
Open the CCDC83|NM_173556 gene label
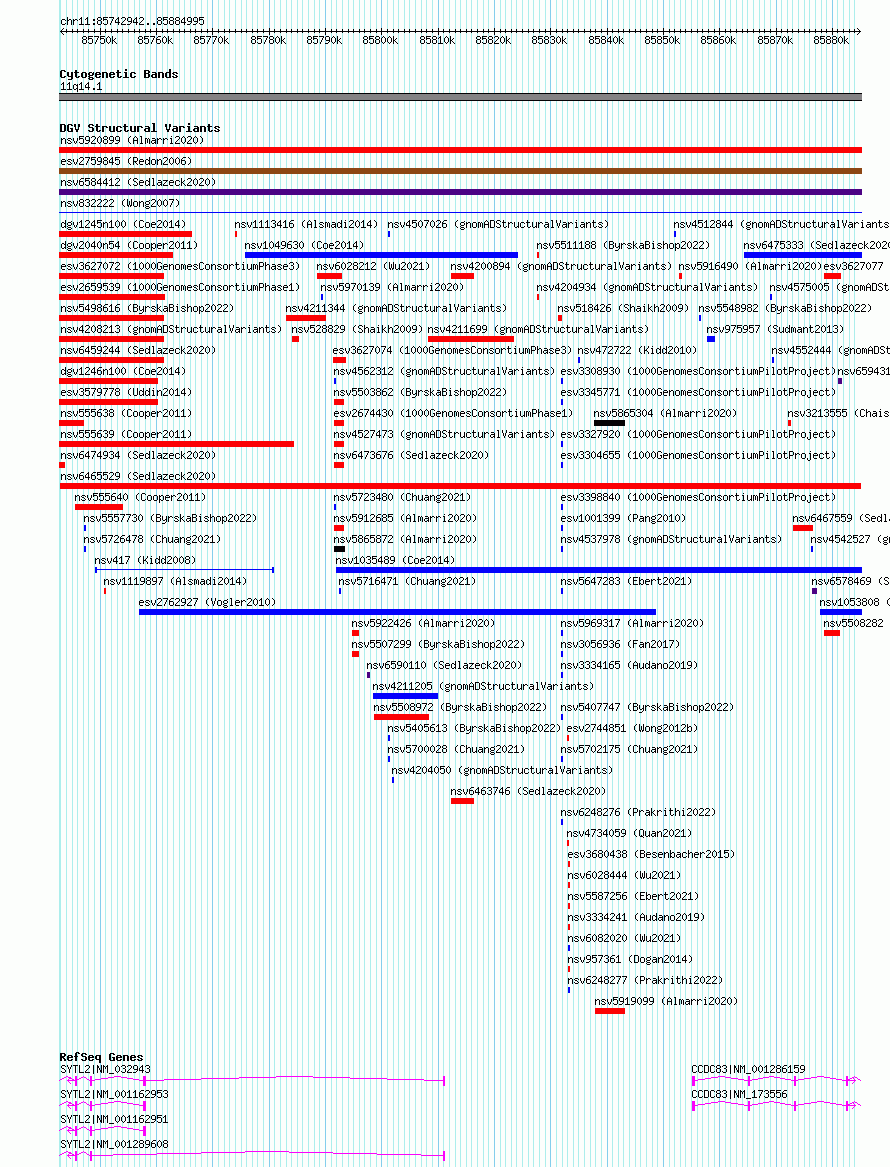point(739,1094)
